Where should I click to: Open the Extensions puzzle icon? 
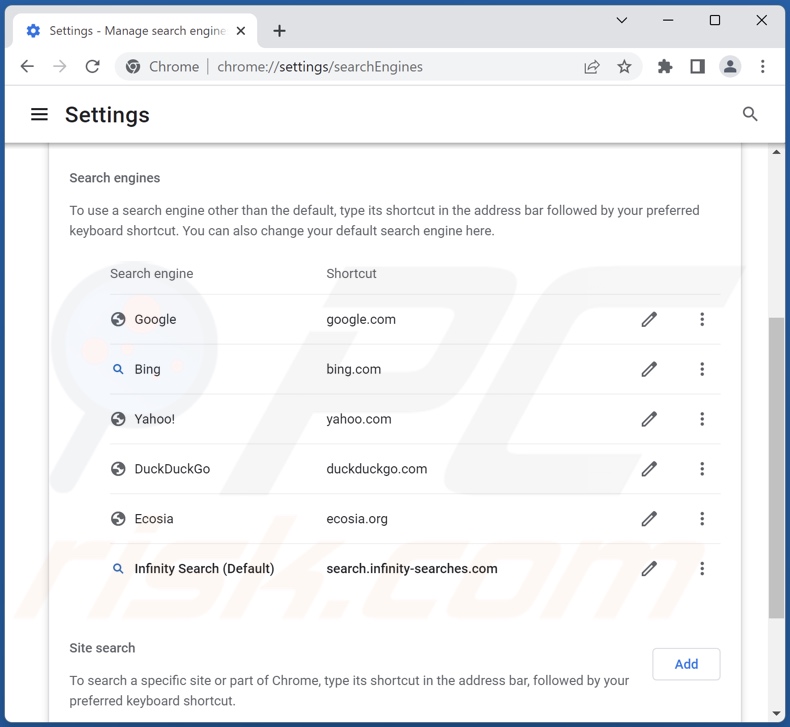[665, 67]
